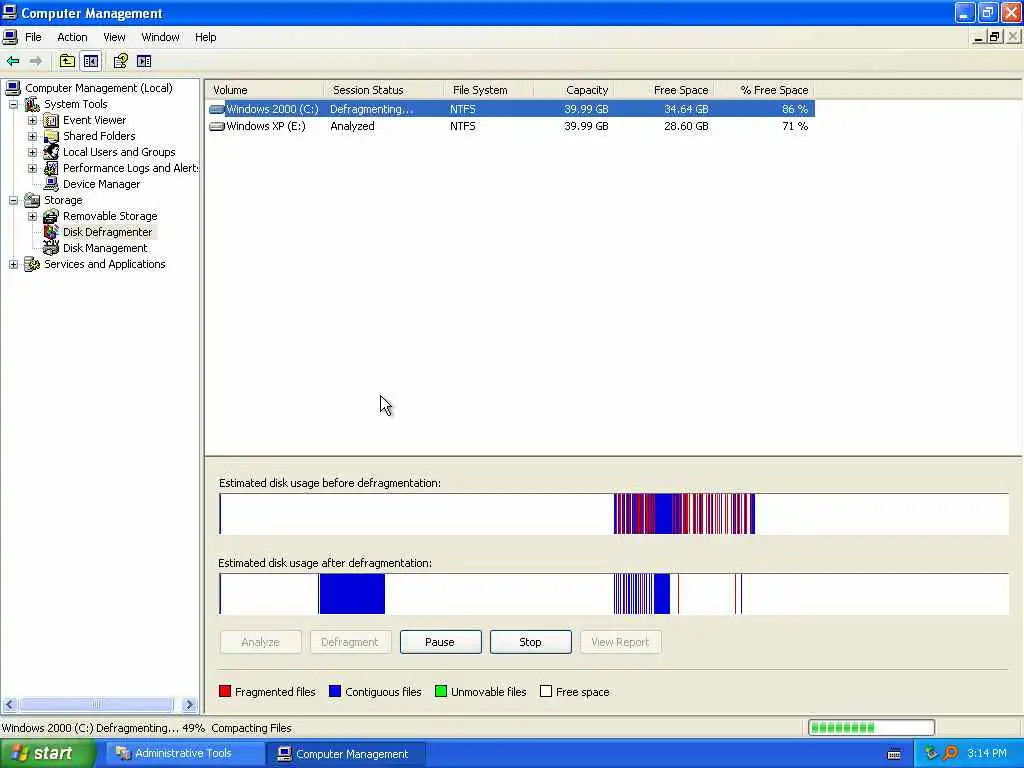Toggle the Show/Hide Console Tree toolbar icon
This screenshot has width=1024, height=768.
(x=91, y=61)
